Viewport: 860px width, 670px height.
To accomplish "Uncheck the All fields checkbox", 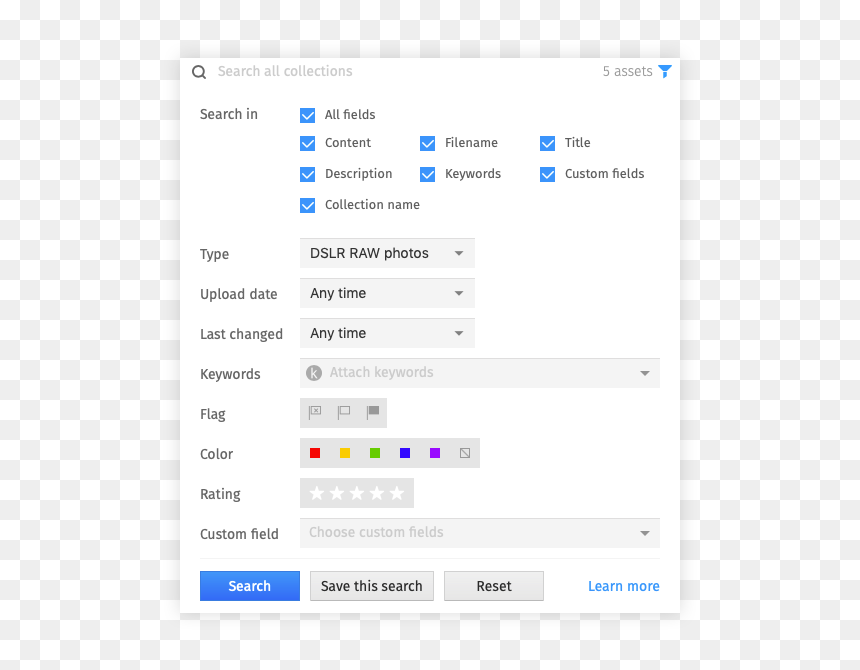I will 308,115.
